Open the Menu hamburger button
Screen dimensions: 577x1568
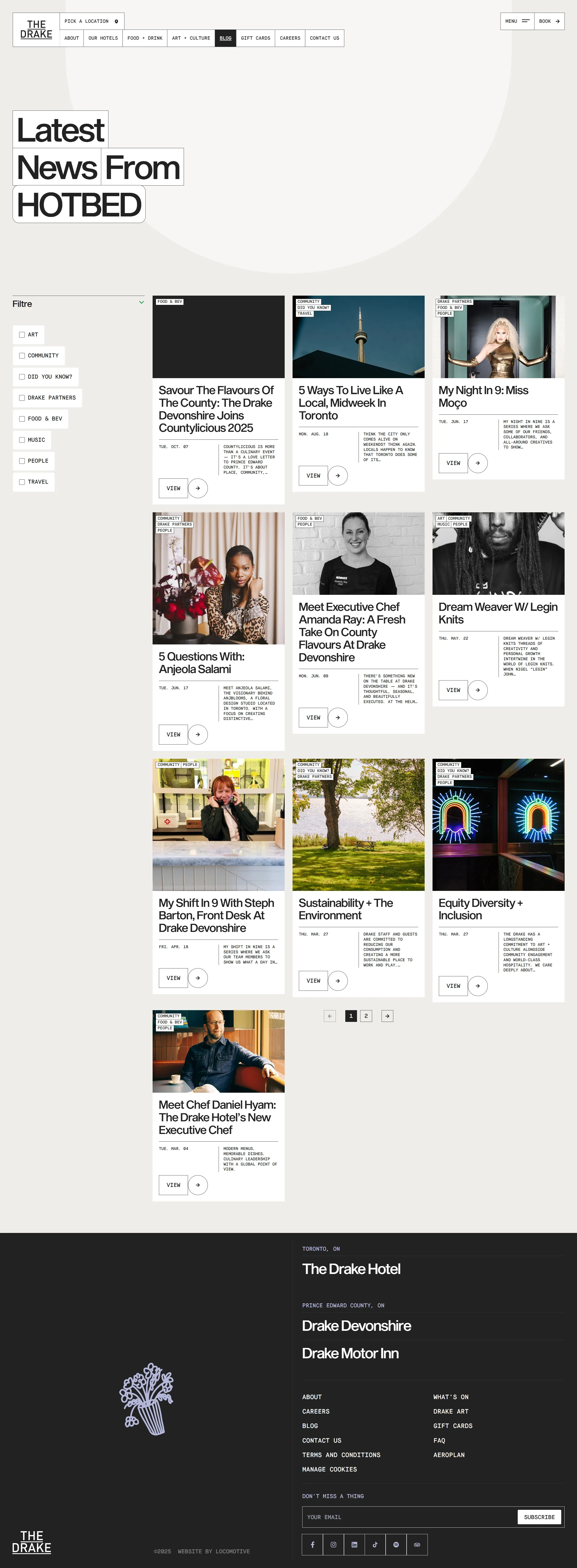tap(517, 21)
